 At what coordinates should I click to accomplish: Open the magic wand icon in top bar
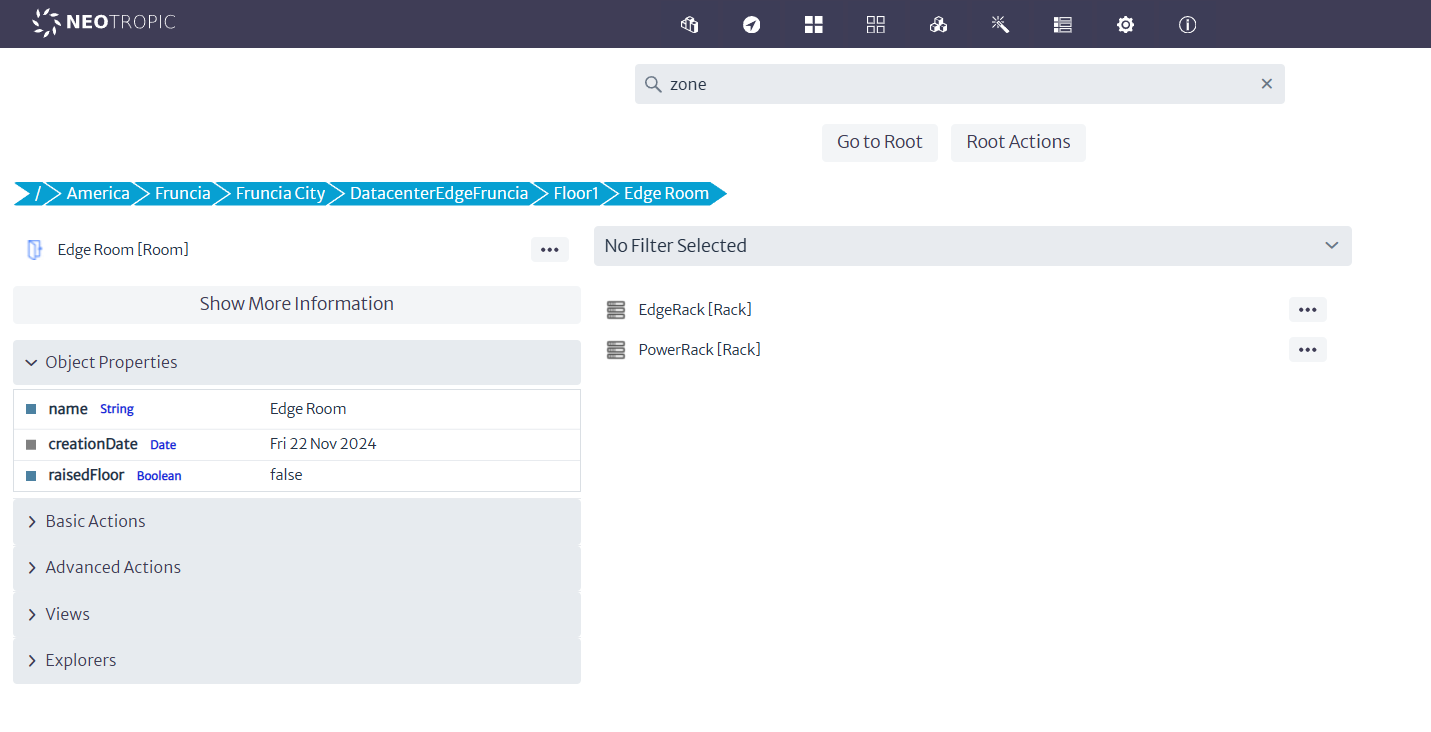click(1000, 25)
